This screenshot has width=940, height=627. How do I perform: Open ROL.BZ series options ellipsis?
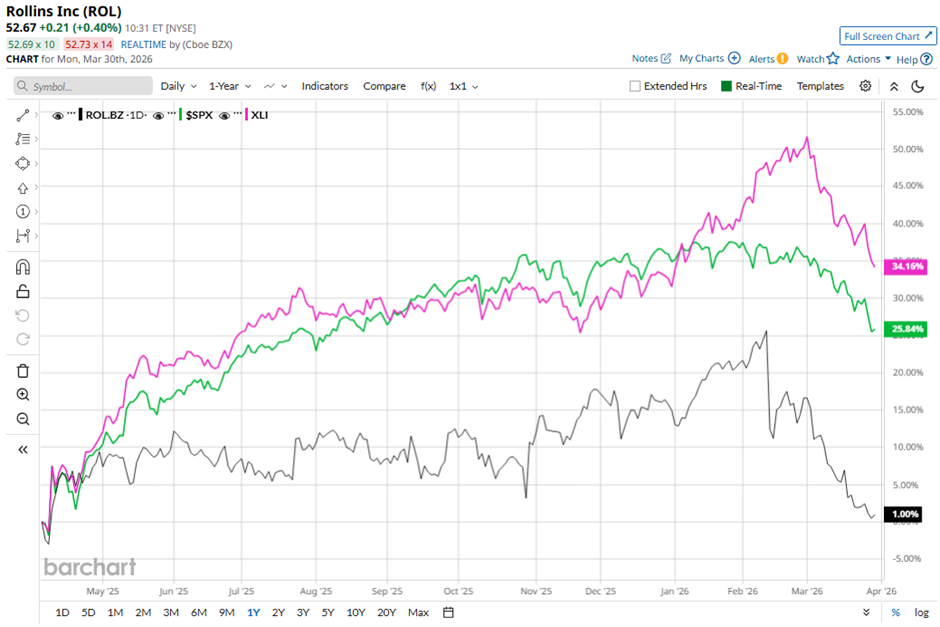(71, 113)
